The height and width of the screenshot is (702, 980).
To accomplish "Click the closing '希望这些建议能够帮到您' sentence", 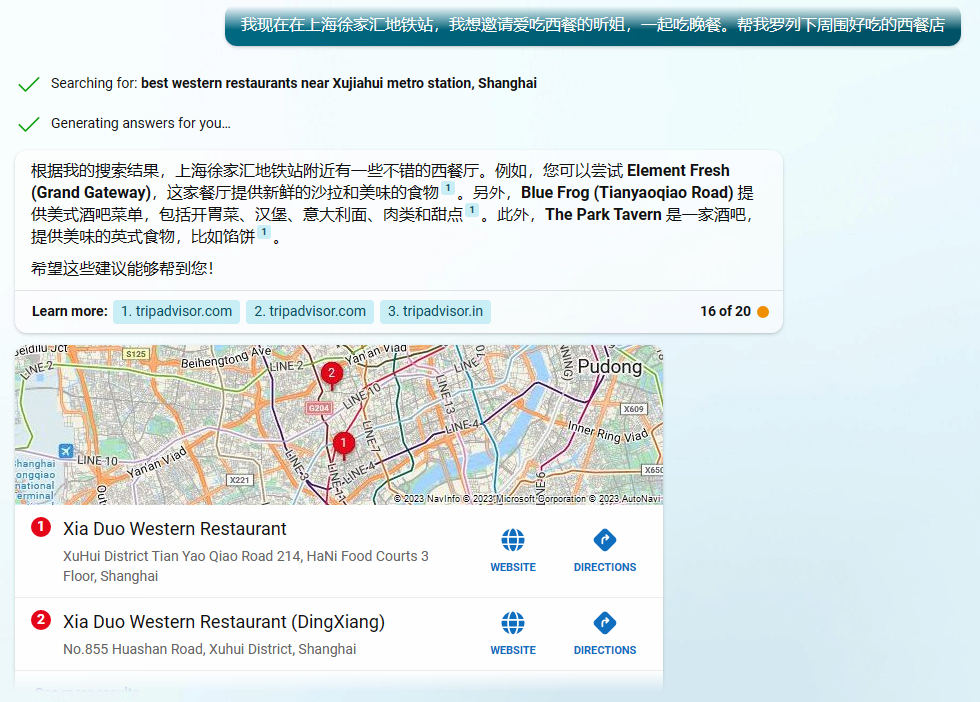I will coord(122,268).
